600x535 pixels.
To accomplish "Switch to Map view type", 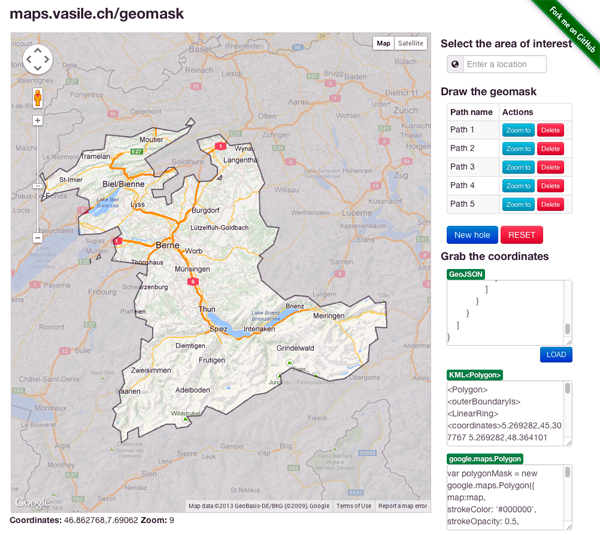I will click(x=383, y=43).
